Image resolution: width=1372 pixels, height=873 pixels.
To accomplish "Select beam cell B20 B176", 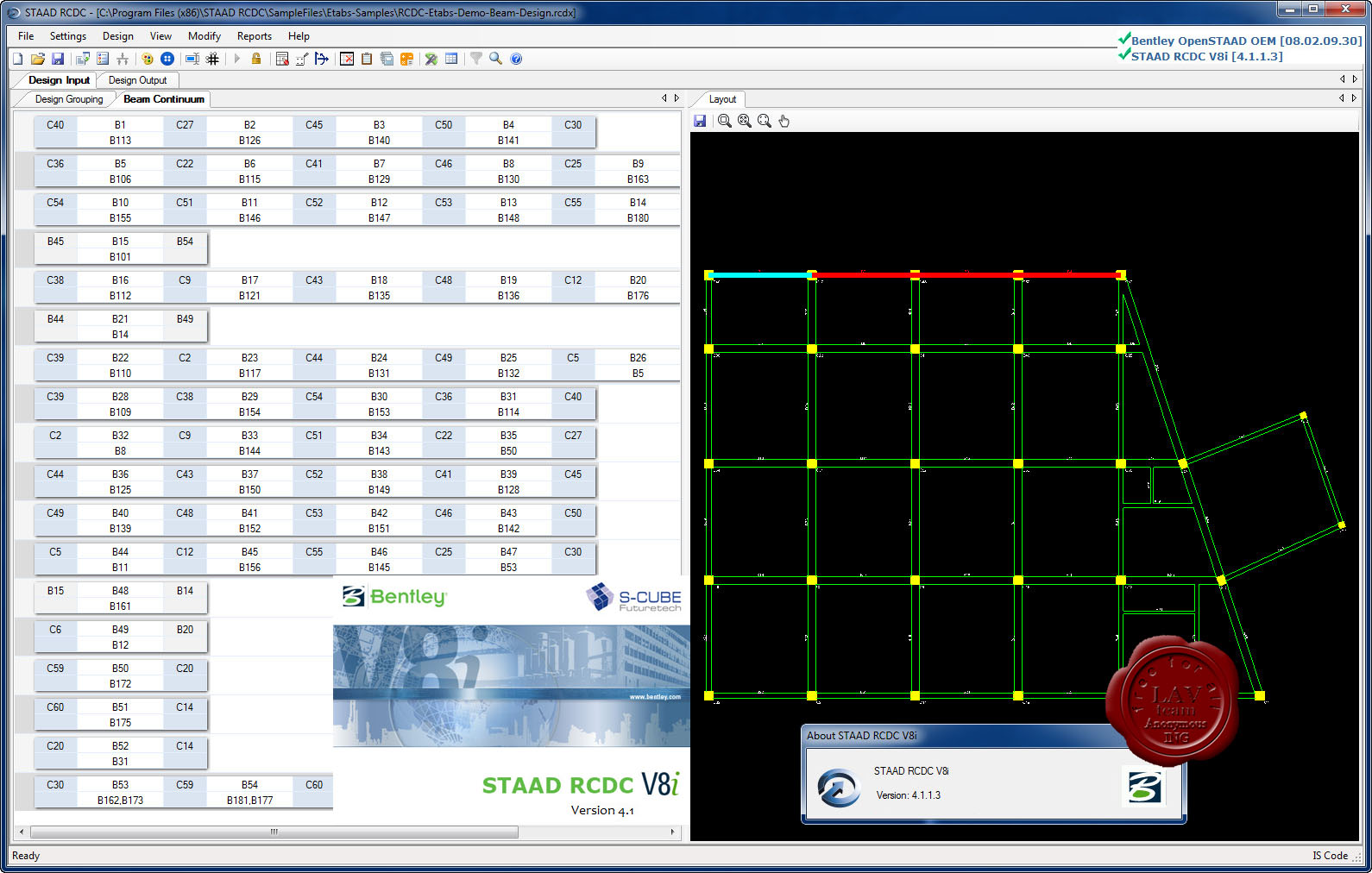I will (x=638, y=288).
